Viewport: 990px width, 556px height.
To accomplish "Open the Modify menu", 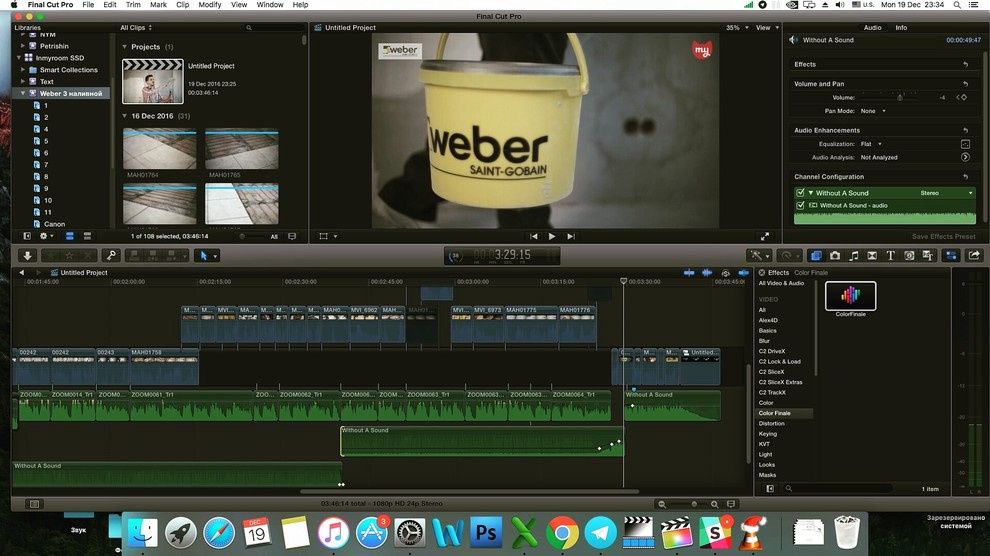I will [x=210, y=5].
